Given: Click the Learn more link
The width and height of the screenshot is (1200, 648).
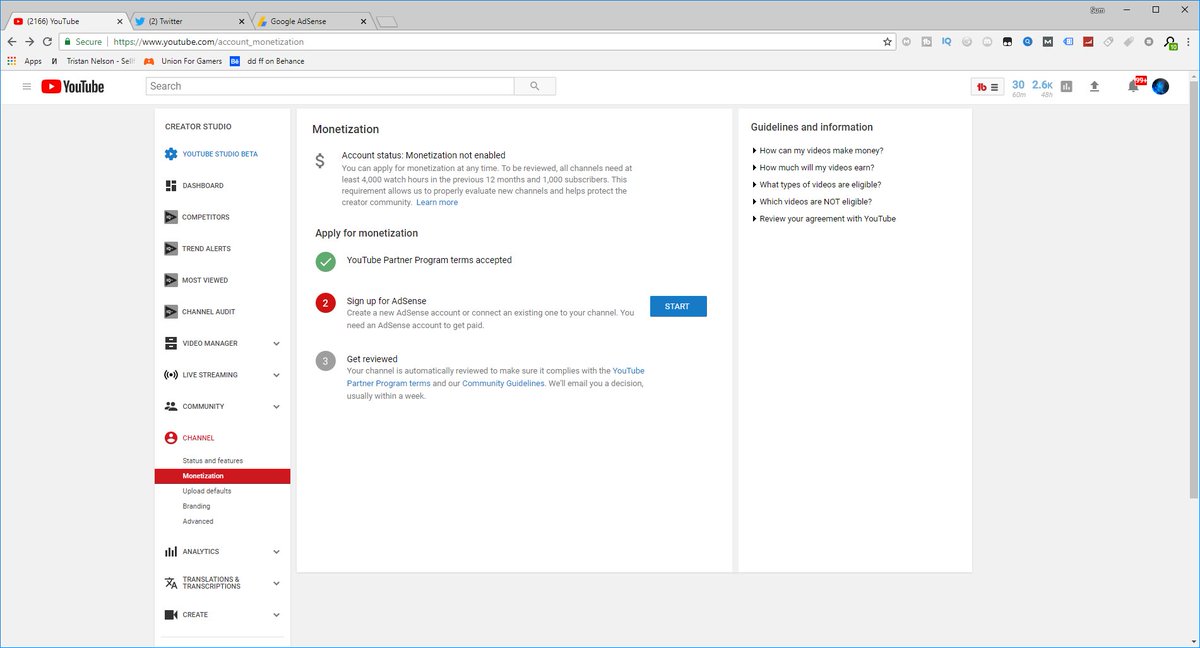Looking at the screenshot, I should 437,203.
